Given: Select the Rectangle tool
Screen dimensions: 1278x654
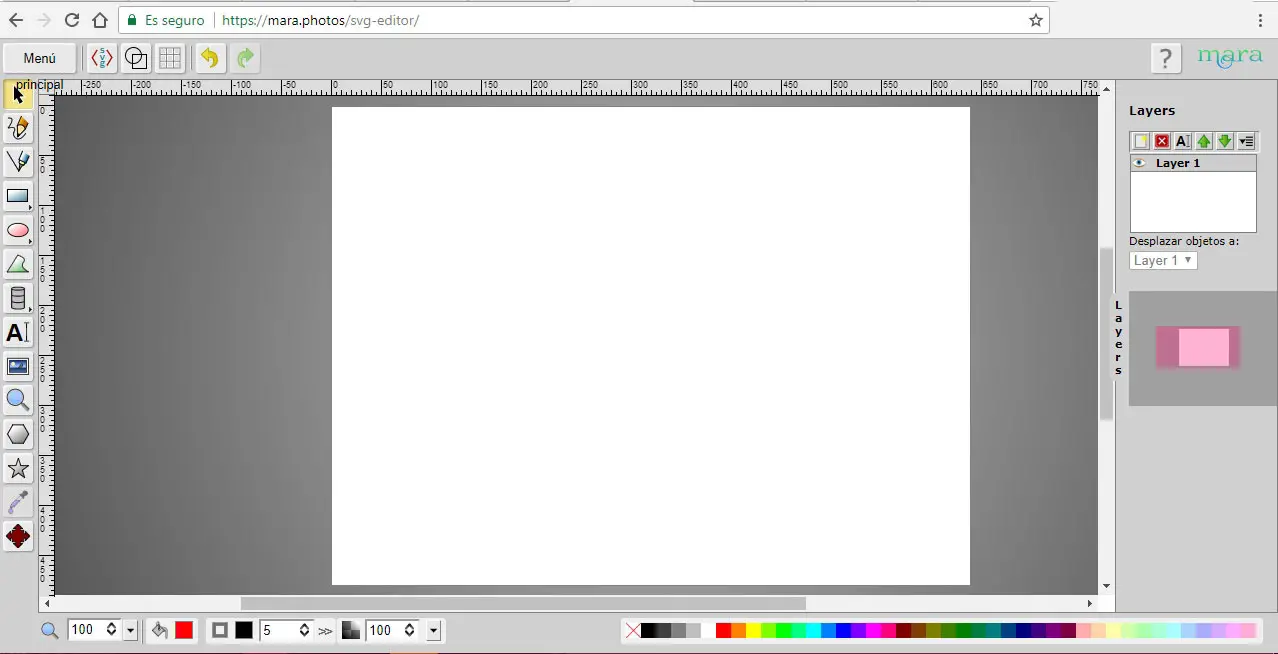Looking at the screenshot, I should (x=18, y=196).
